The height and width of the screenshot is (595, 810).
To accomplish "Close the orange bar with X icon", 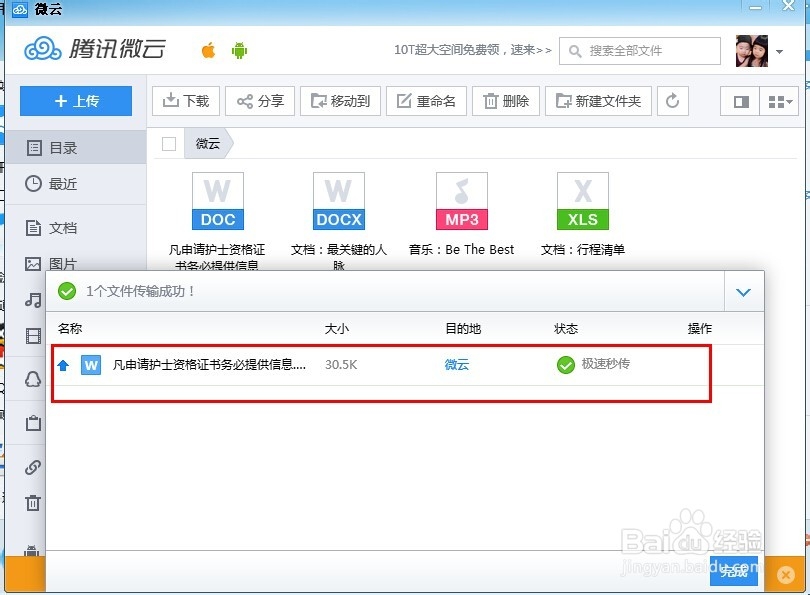I will 786,575.
